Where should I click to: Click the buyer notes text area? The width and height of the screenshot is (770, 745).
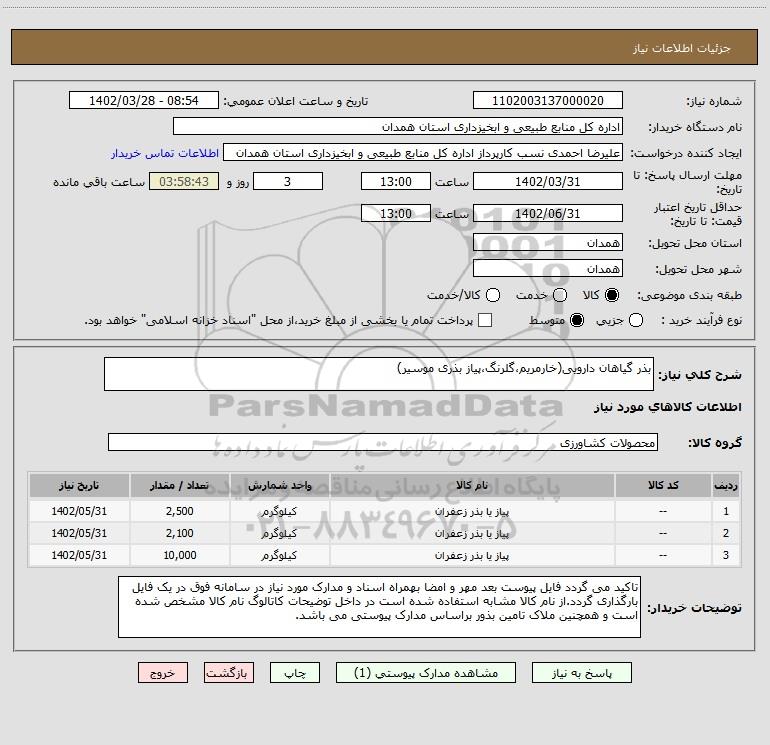(x=379, y=607)
